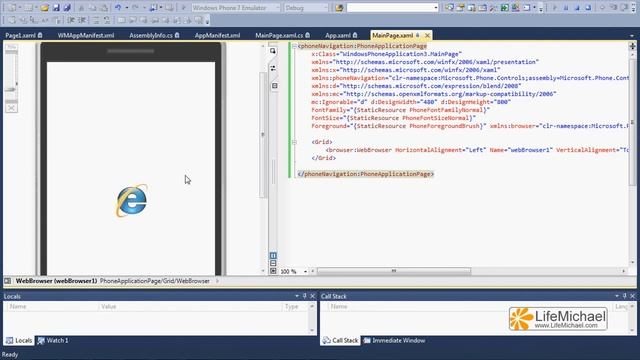The width and height of the screenshot is (640, 360).
Task: Select the Immediate Window tab
Action: click(x=394, y=340)
